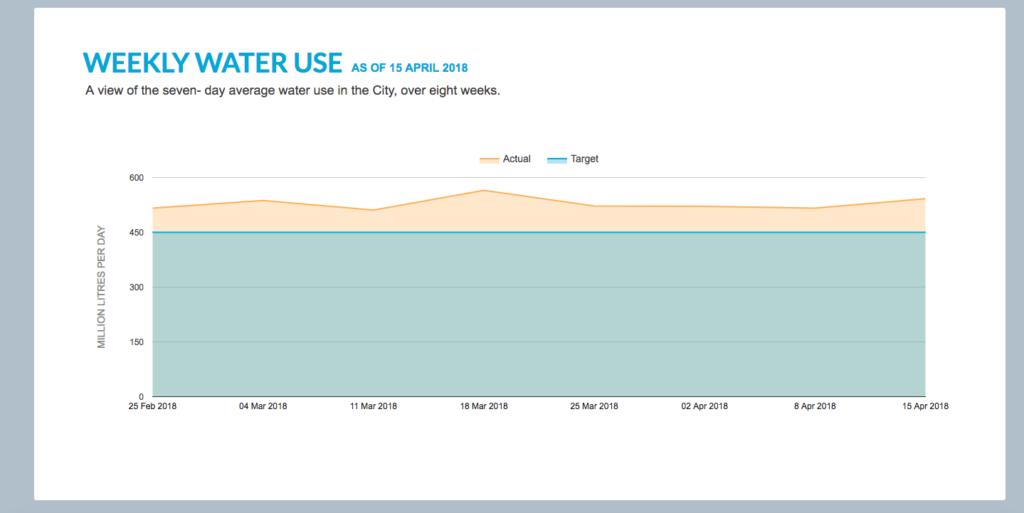Select the 04 Mar 2018 date label

point(263,406)
